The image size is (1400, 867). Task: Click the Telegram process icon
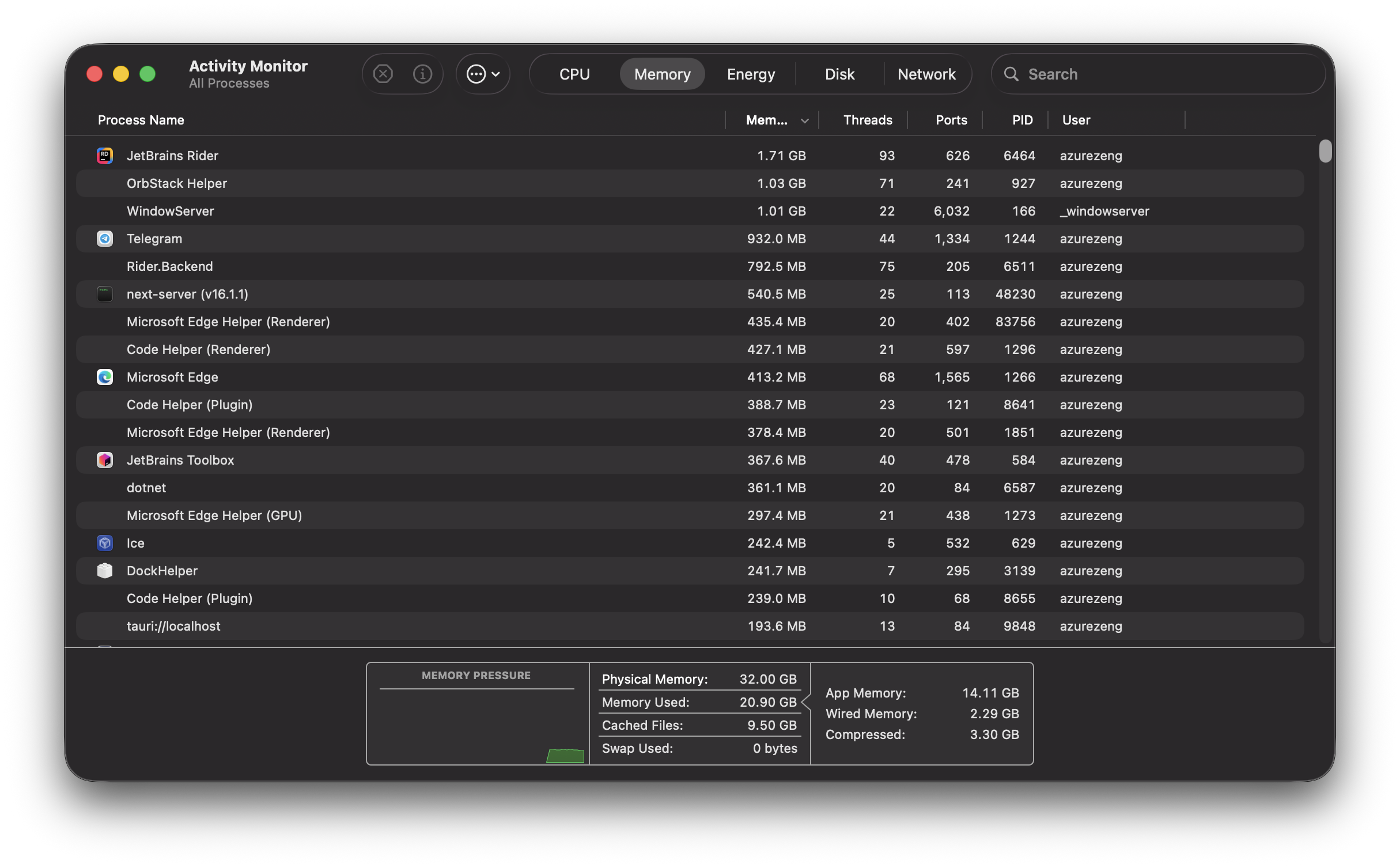104,239
